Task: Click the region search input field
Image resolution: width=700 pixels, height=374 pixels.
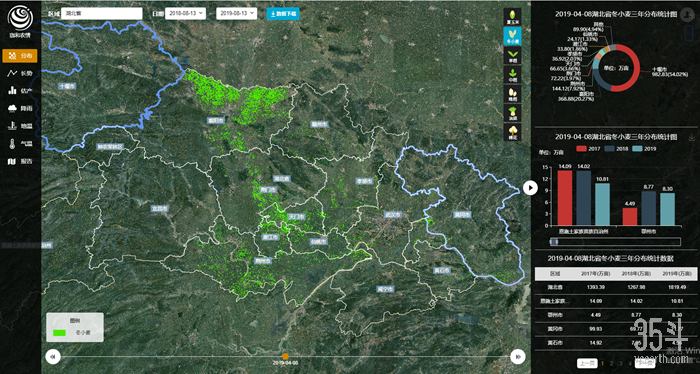Action: click(102, 13)
